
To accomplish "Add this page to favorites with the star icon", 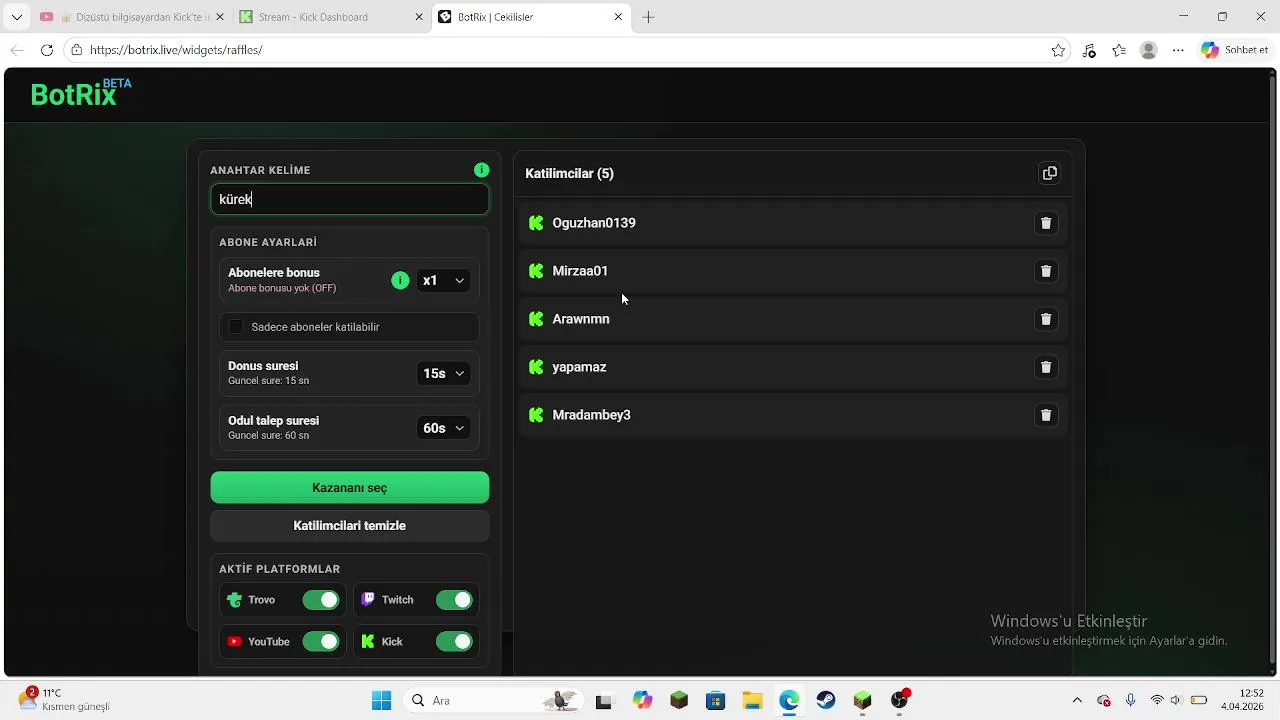I will (1058, 50).
